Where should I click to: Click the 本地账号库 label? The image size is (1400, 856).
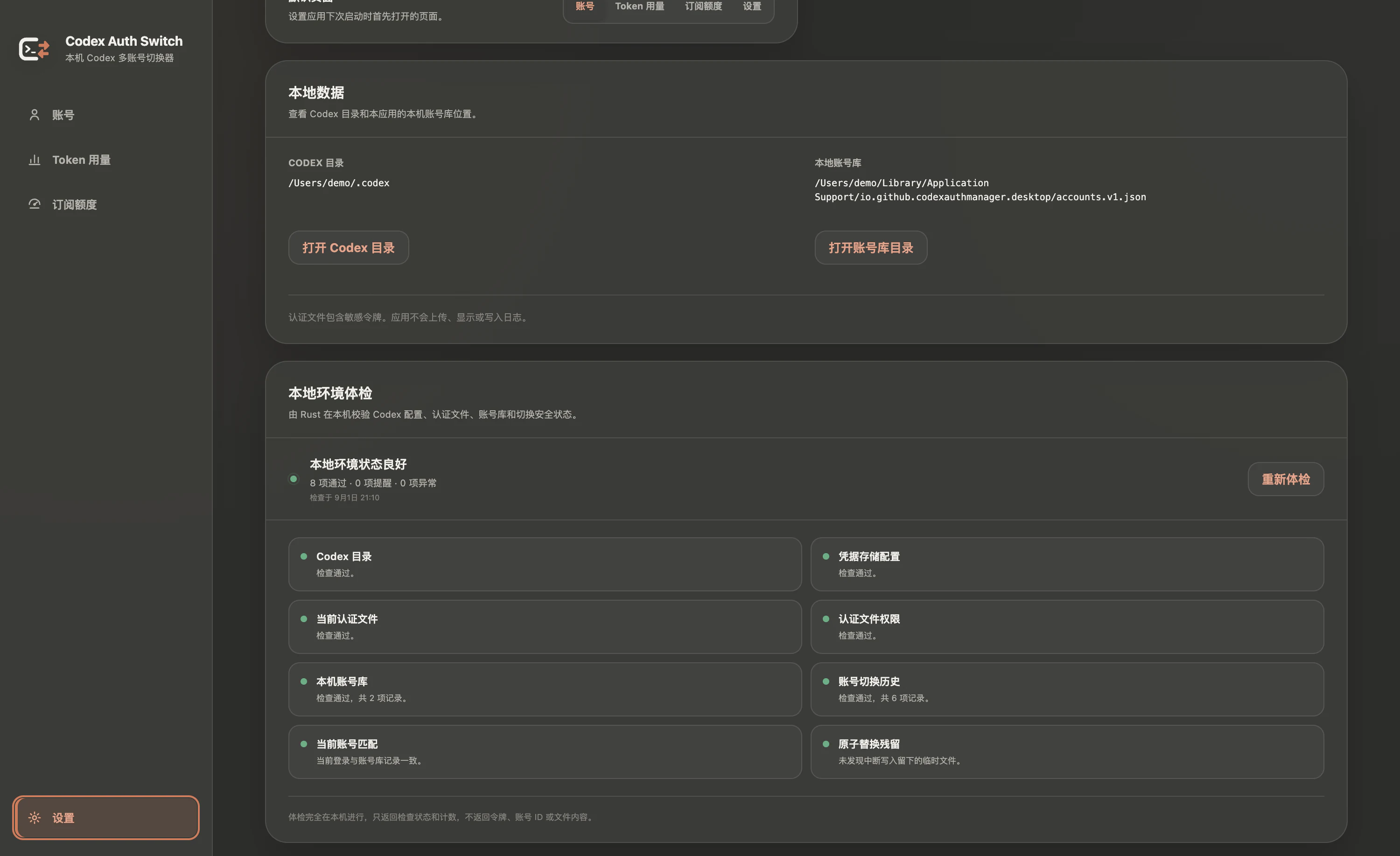point(838,162)
